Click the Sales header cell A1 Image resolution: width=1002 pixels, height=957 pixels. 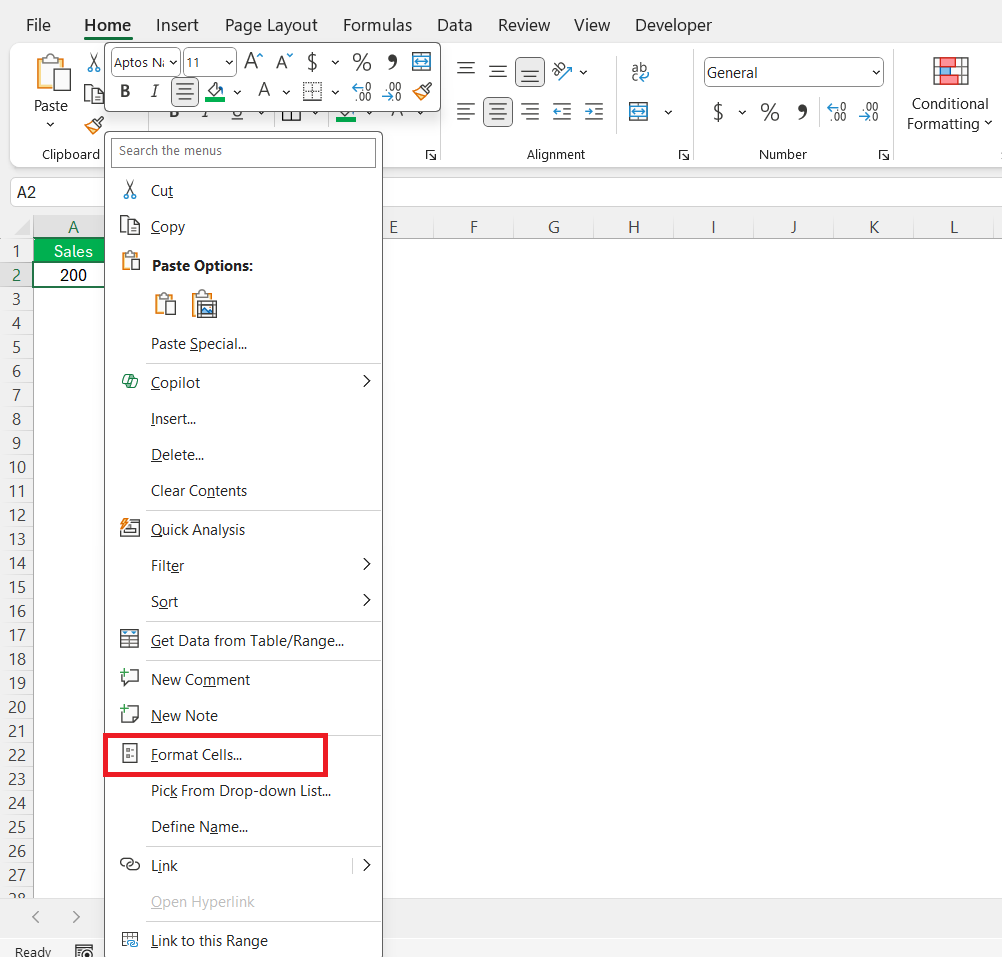pyautogui.click(x=69, y=251)
